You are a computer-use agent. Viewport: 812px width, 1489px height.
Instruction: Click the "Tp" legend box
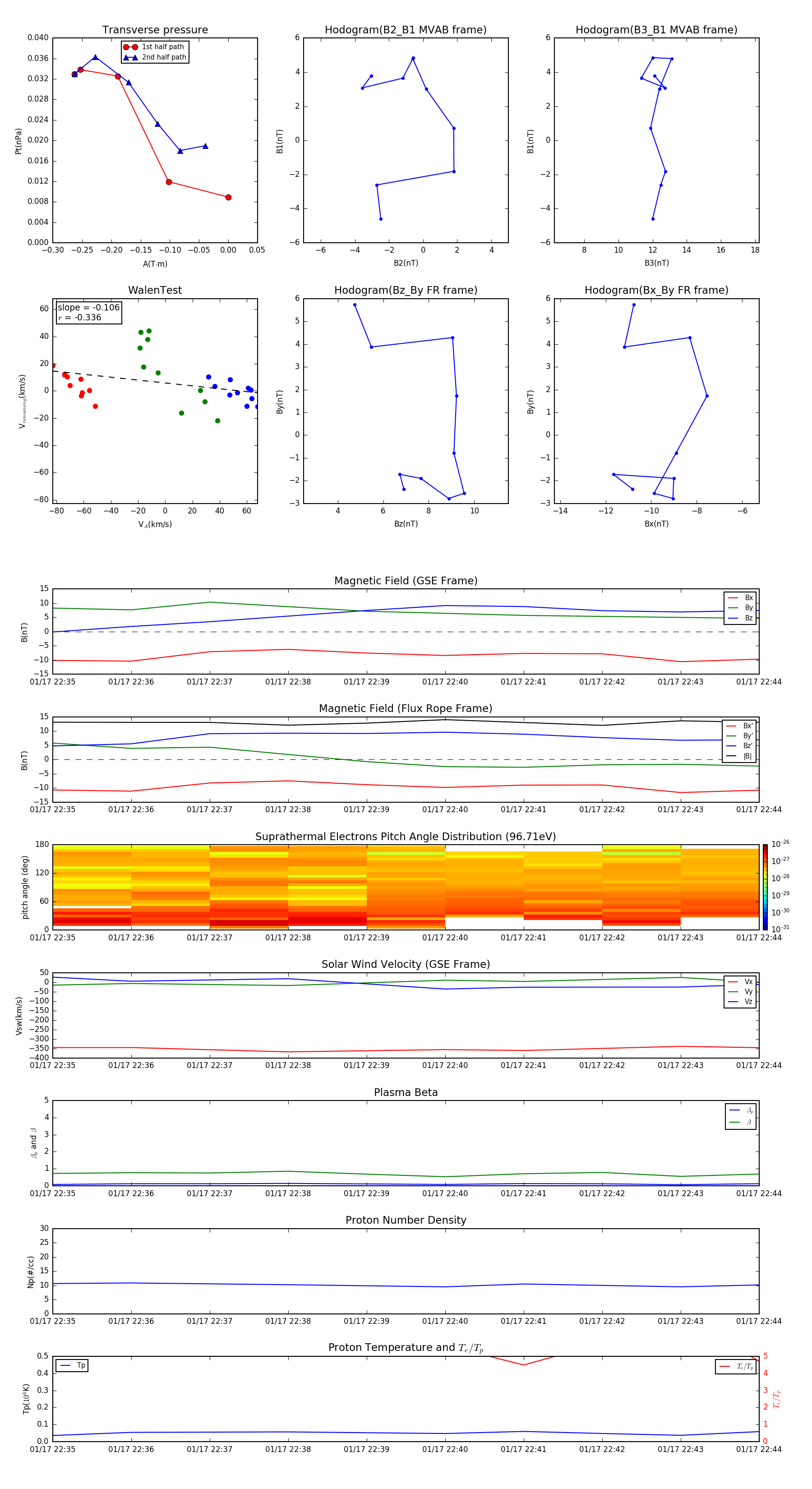coord(72,1366)
